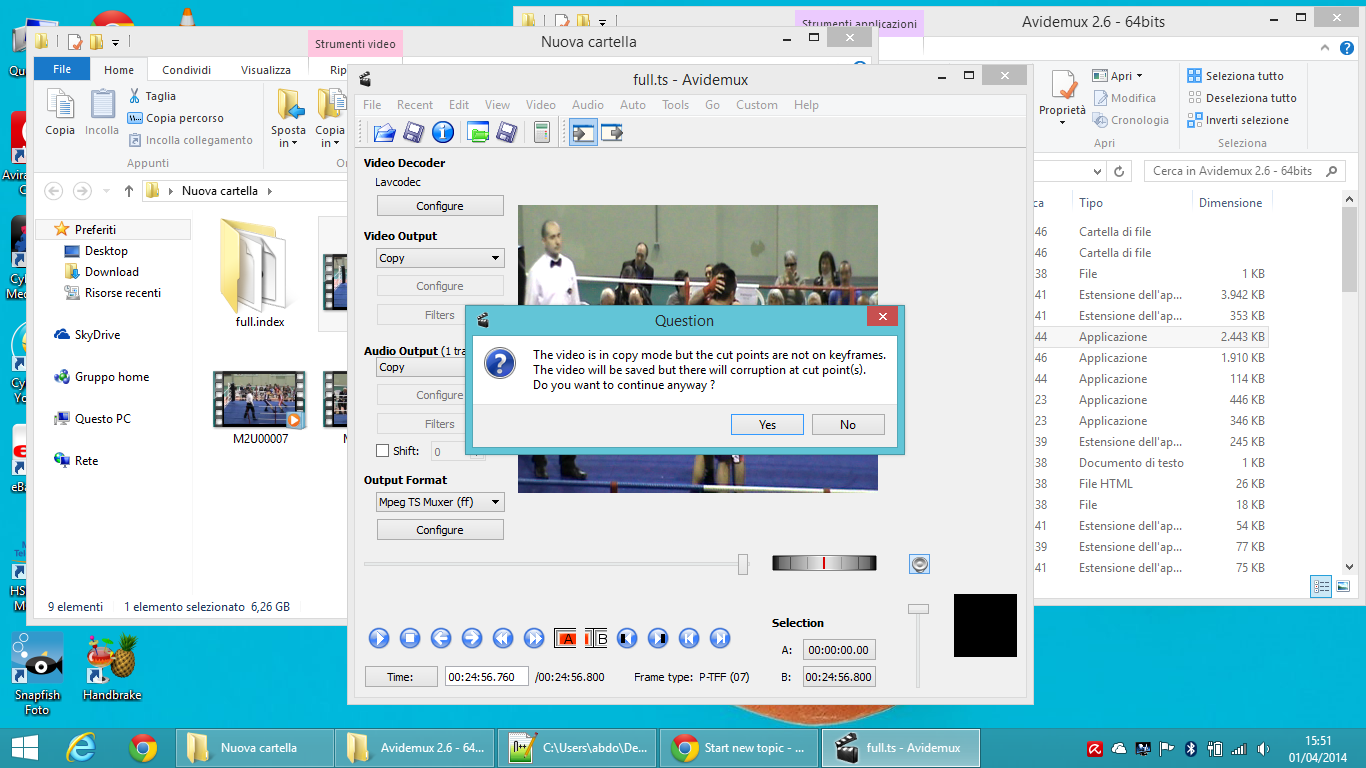Switch to the Visualizza ribbon tab
The image size is (1366, 768).
click(266, 70)
